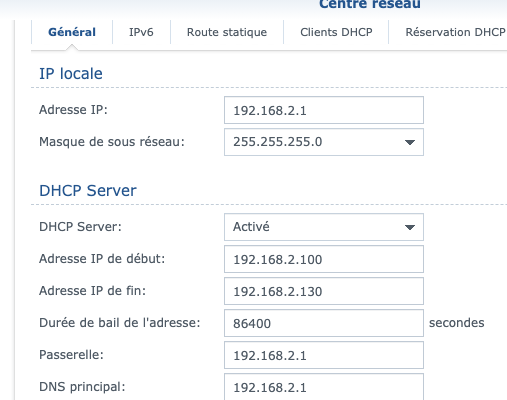The width and height of the screenshot is (507, 400).
Task: Click the secondes unit label
Action: [456, 323]
